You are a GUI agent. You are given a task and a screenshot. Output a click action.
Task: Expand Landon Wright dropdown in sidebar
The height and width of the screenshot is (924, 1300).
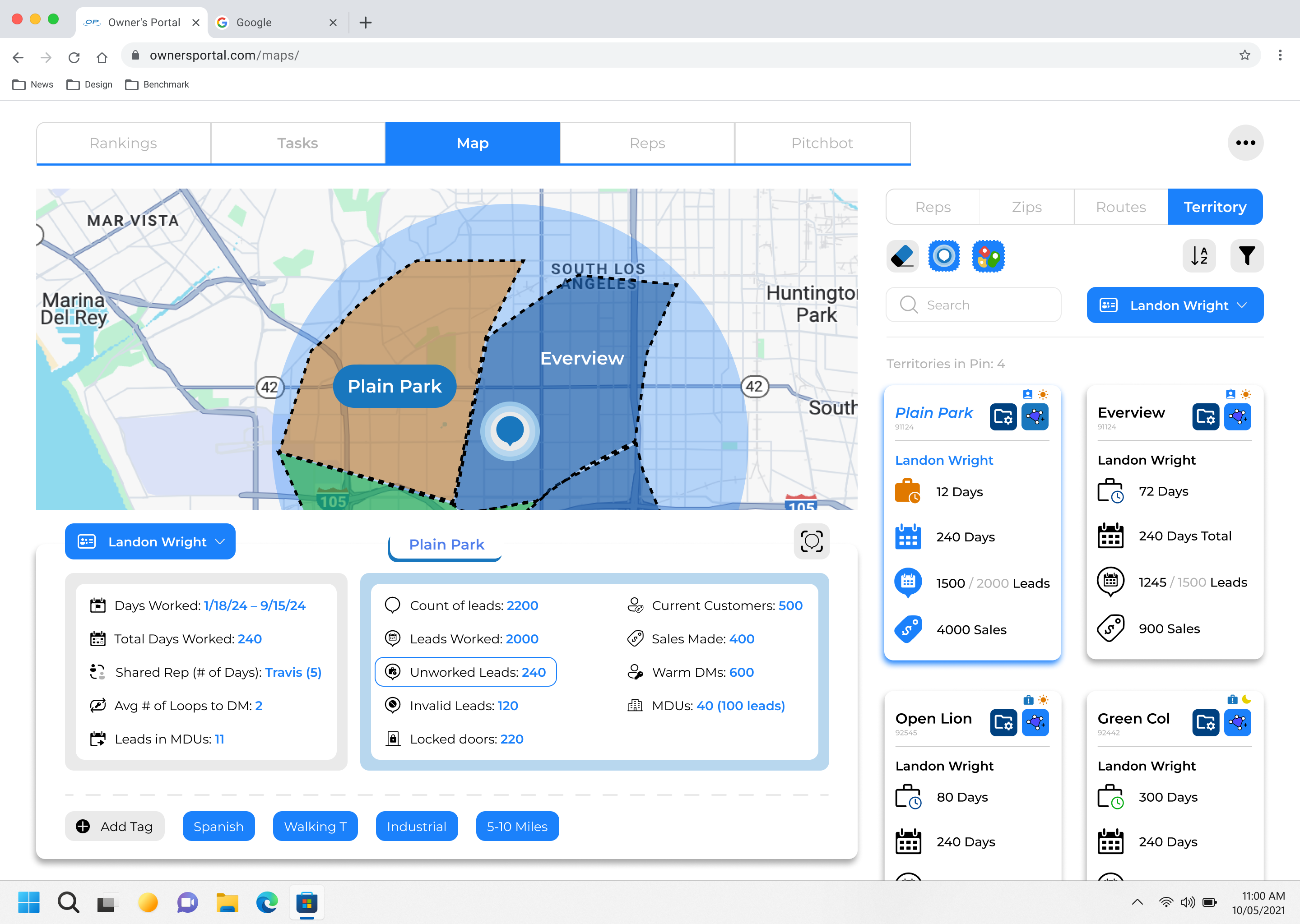pos(1175,305)
